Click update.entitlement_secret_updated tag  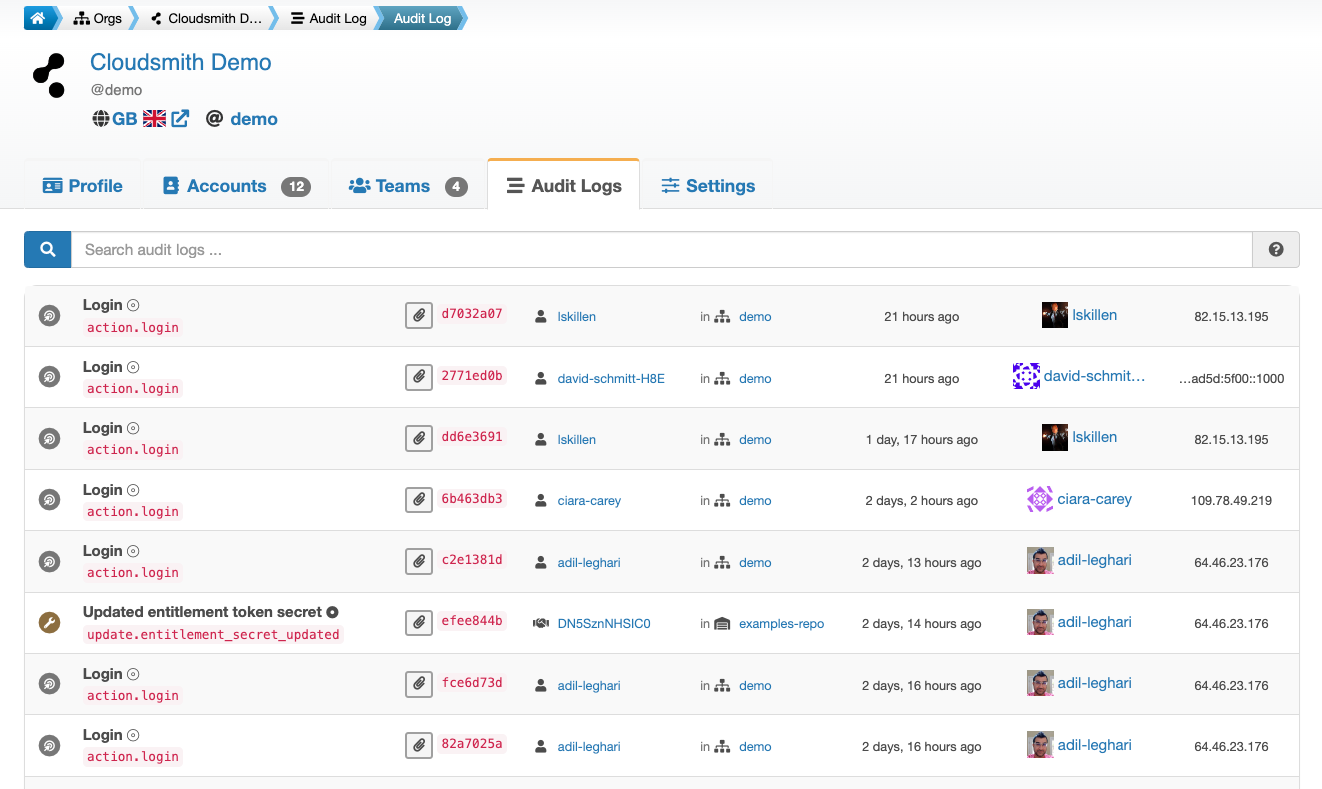pyautogui.click(x=213, y=635)
